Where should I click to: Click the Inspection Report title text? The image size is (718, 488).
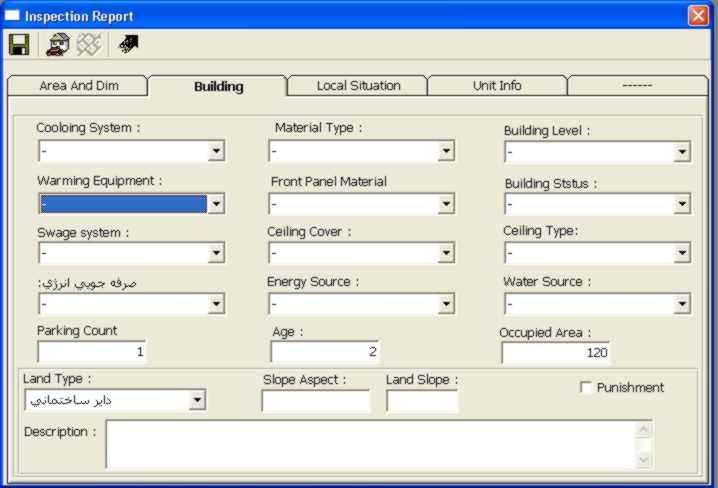pyautogui.click(x=79, y=16)
